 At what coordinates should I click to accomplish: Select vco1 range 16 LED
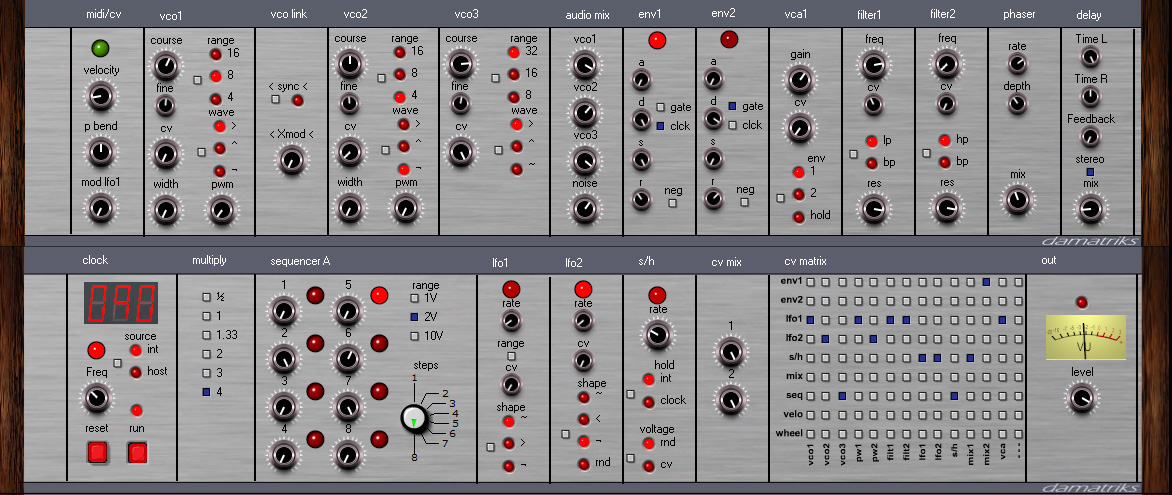click(x=216, y=54)
